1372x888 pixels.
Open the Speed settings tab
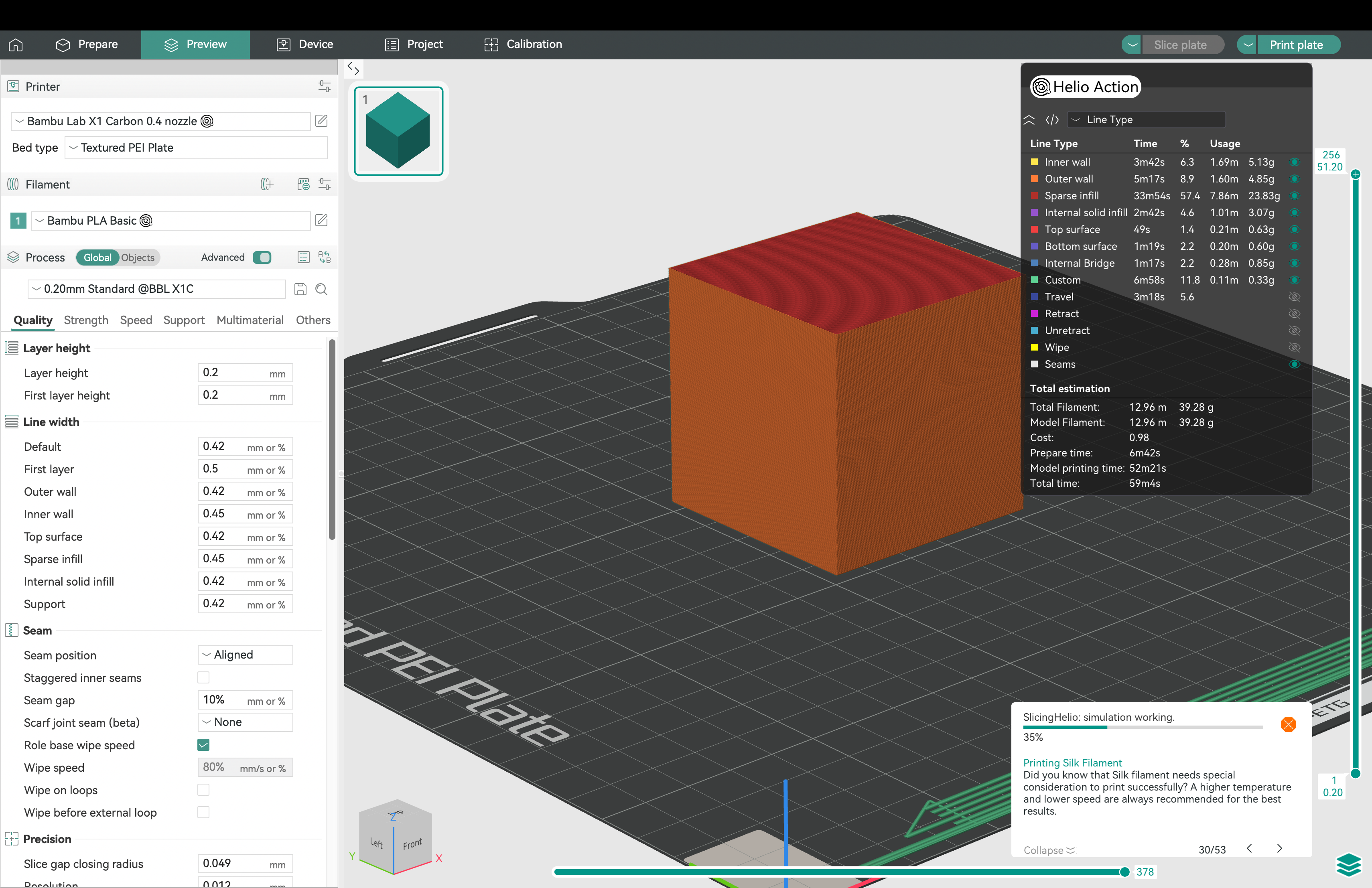[x=136, y=320]
